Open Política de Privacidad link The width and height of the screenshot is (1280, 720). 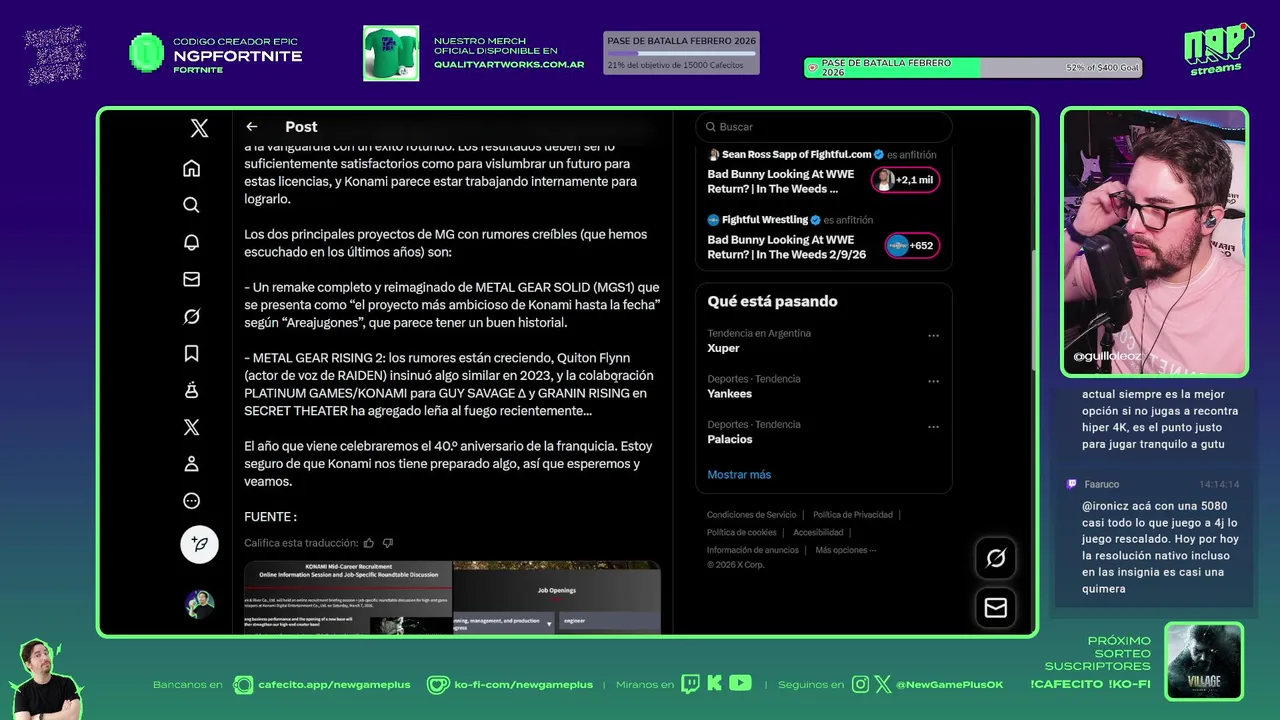click(x=853, y=515)
